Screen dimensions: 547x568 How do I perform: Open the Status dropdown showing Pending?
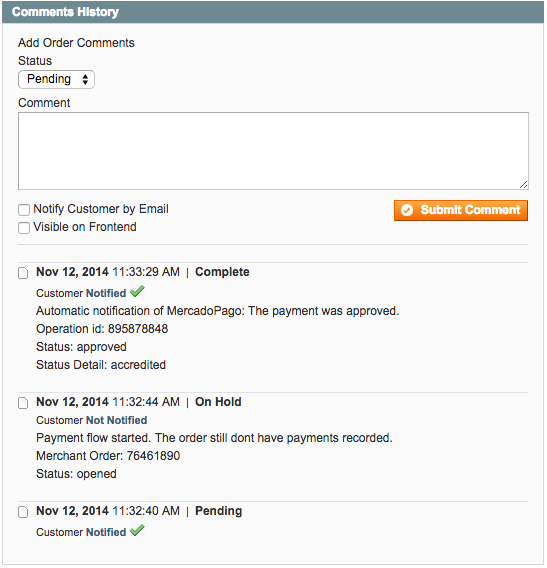click(x=56, y=79)
